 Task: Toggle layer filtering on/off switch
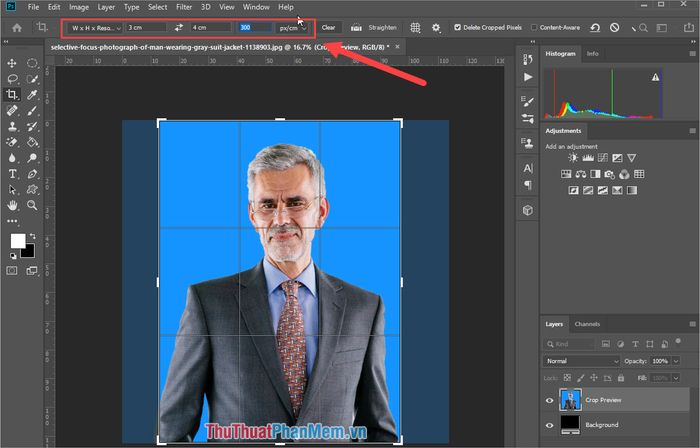point(678,342)
